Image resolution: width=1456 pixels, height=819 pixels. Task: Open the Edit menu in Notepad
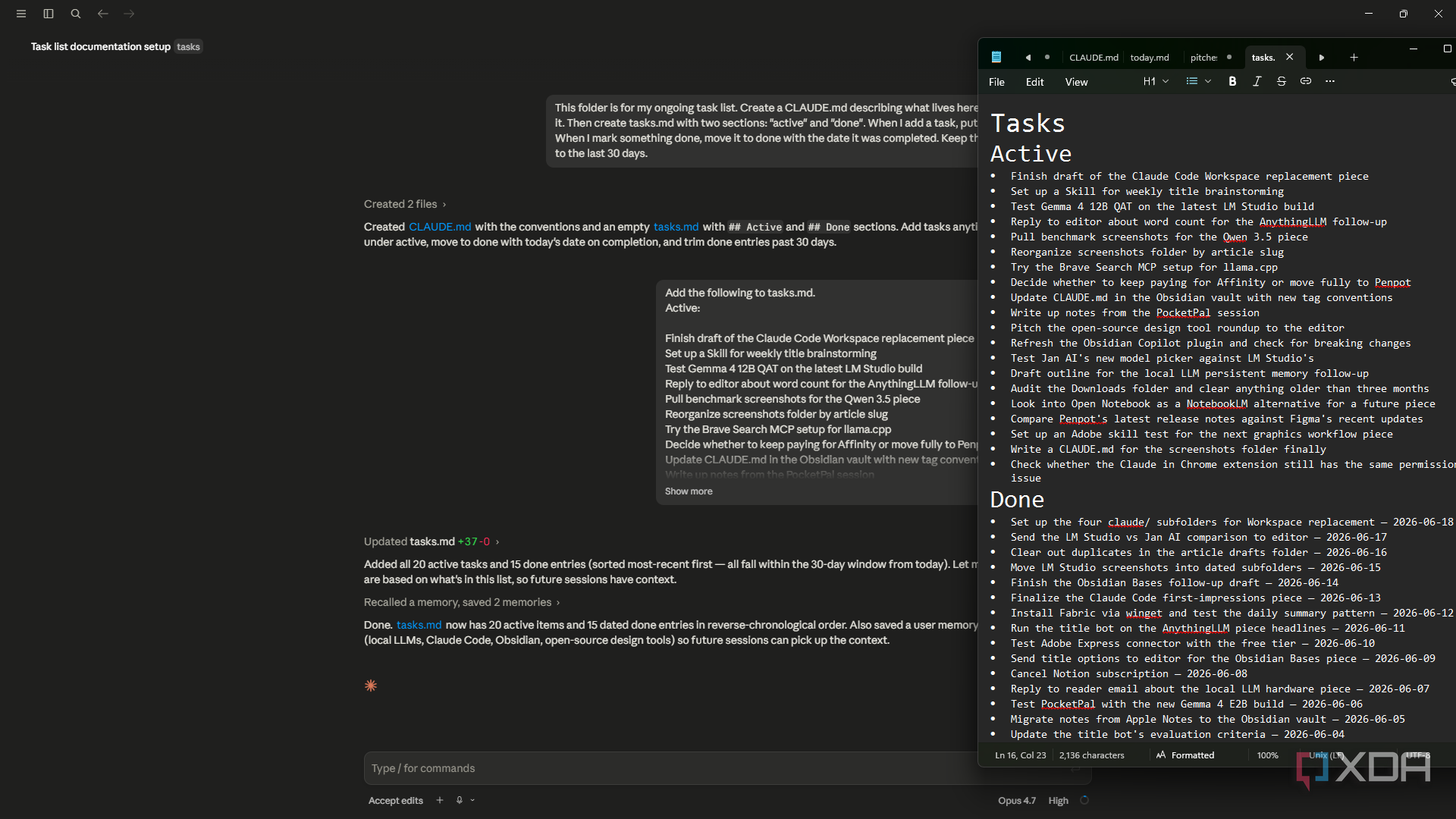pyautogui.click(x=1034, y=82)
